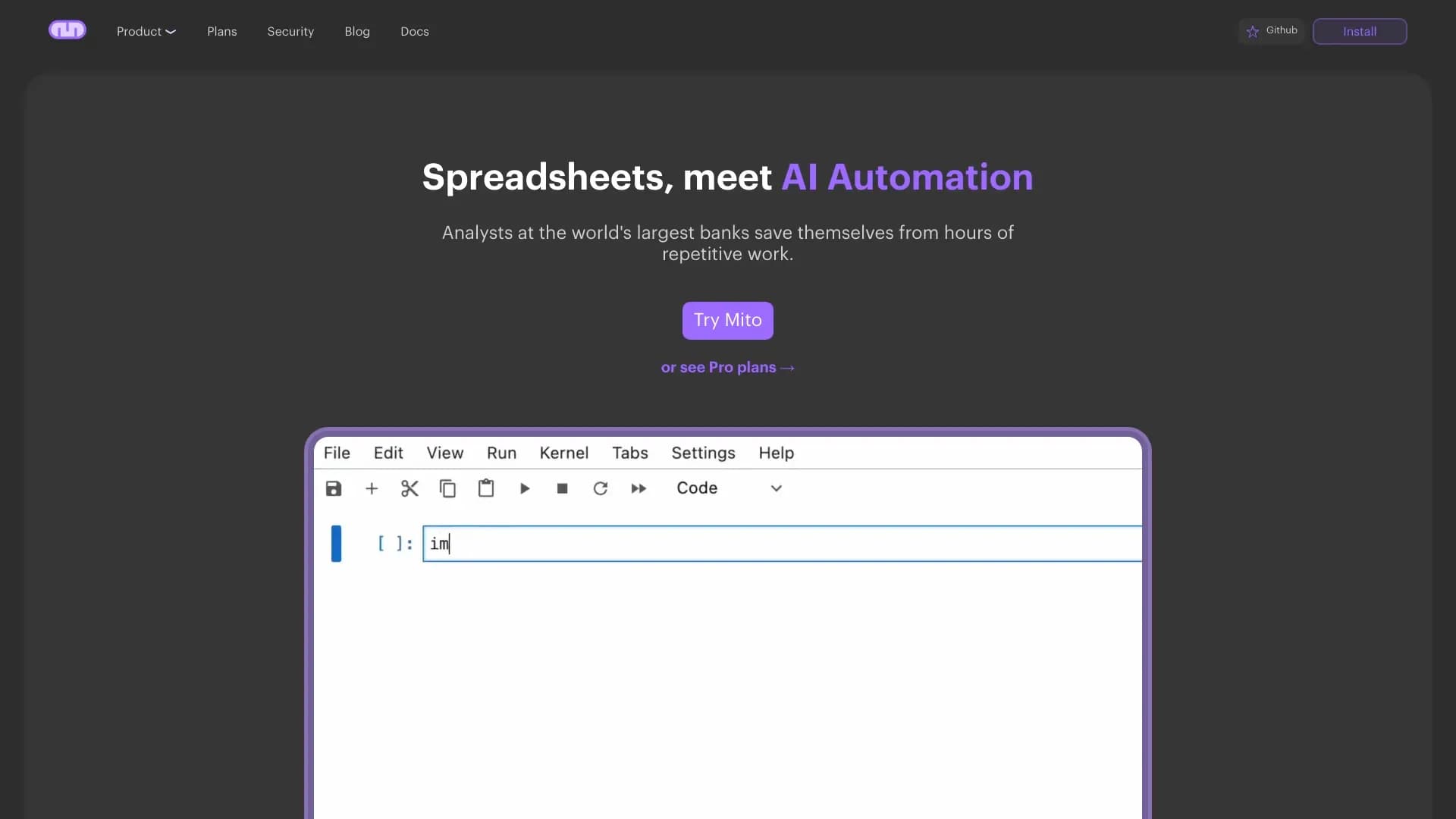Expand the Product dropdown menu
Image resolution: width=1456 pixels, height=819 pixels.
pyautogui.click(x=146, y=31)
